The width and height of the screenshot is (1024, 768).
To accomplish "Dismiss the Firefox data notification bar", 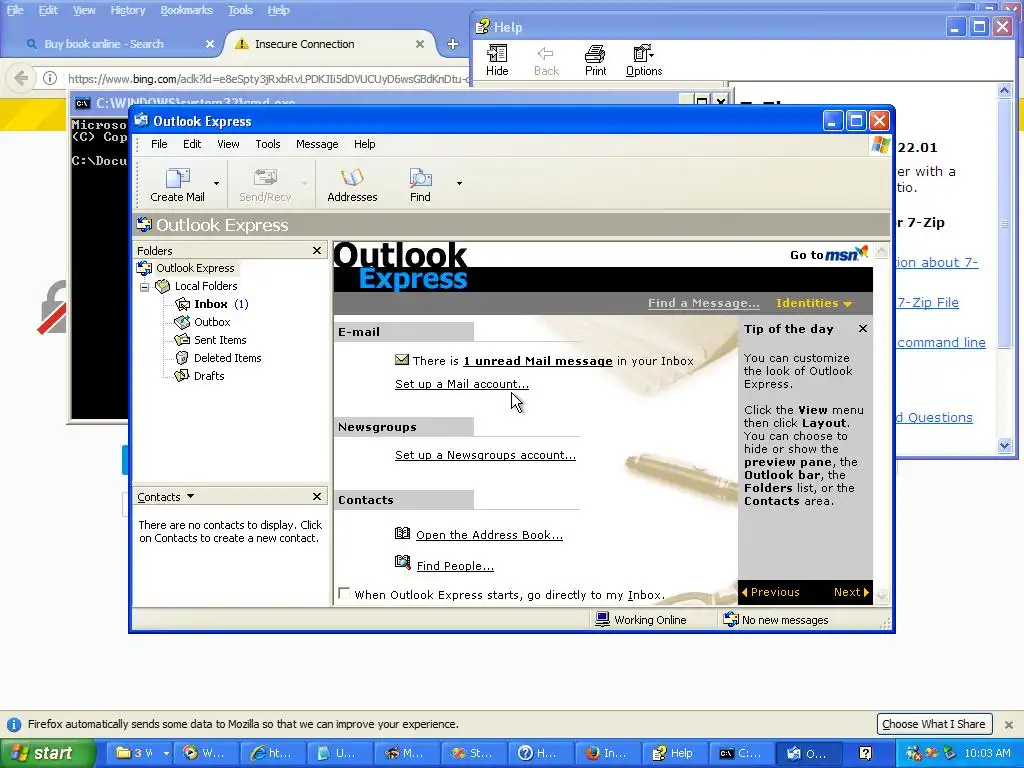I will coord(1008,724).
